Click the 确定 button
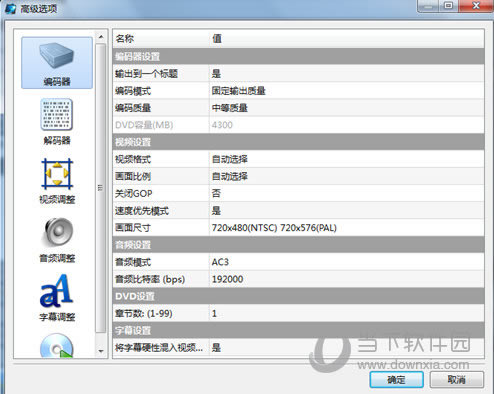The height and width of the screenshot is (394, 494). click(396, 379)
